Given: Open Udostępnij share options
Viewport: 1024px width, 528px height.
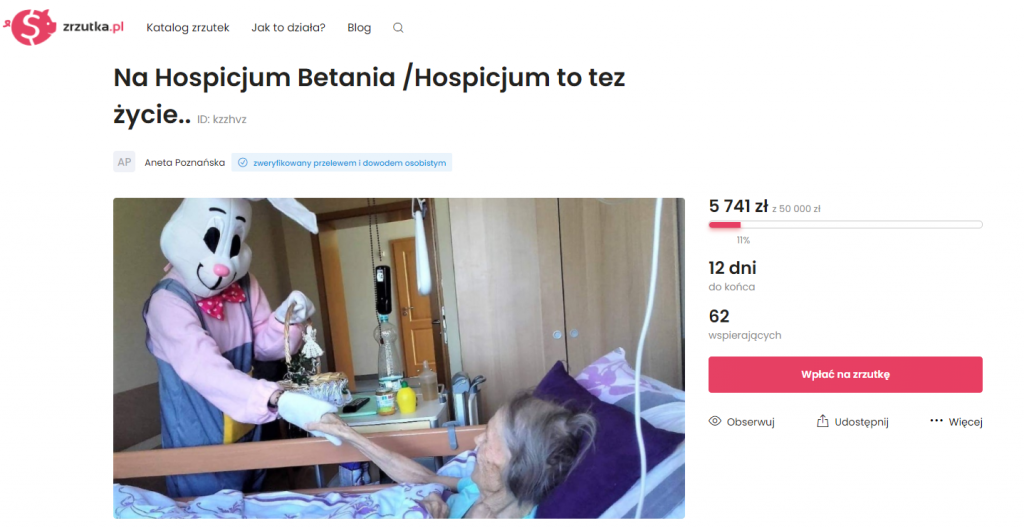Looking at the screenshot, I should click(852, 421).
